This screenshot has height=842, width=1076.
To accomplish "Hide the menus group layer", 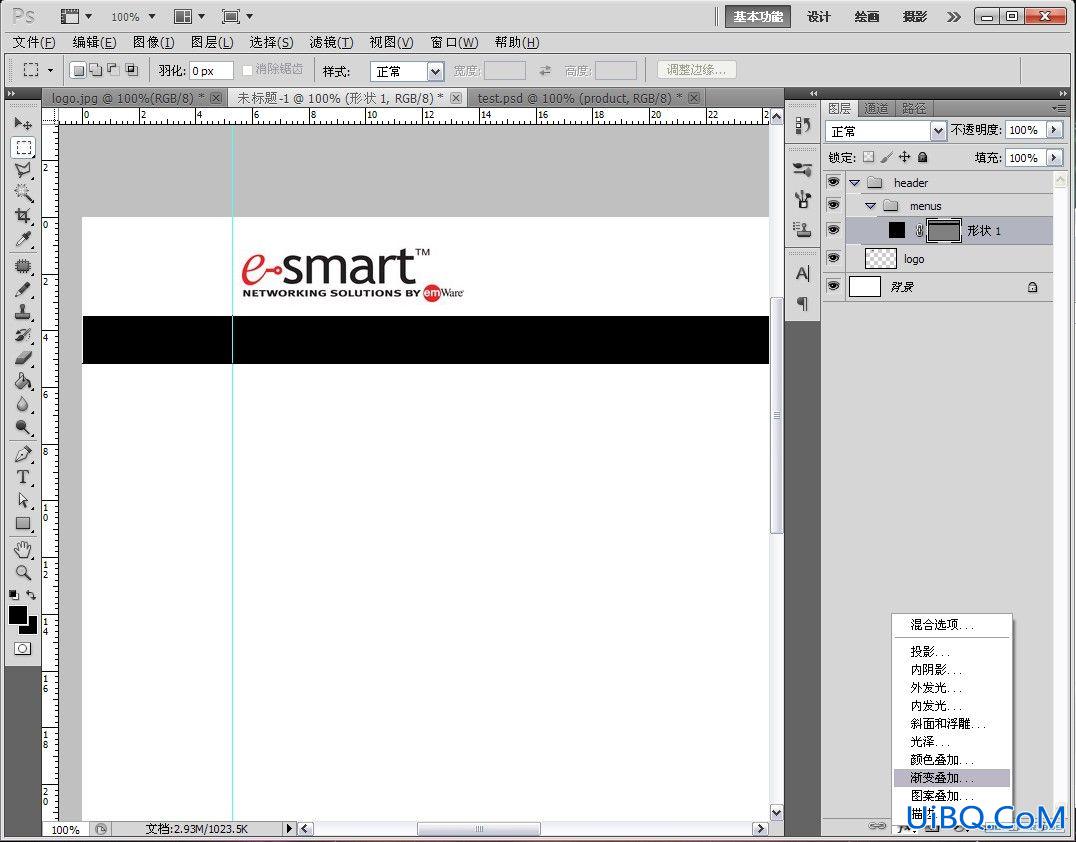I will [833, 205].
